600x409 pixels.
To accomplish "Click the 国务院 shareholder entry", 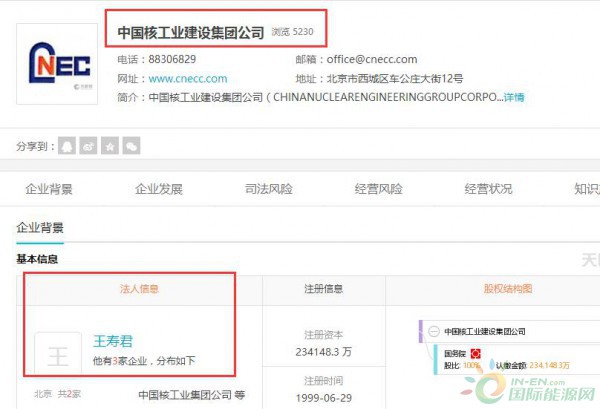I will tap(456, 353).
